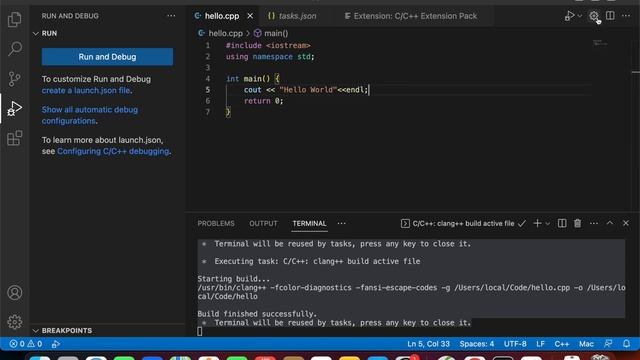Select the clang++ build active file terminal

(463, 224)
